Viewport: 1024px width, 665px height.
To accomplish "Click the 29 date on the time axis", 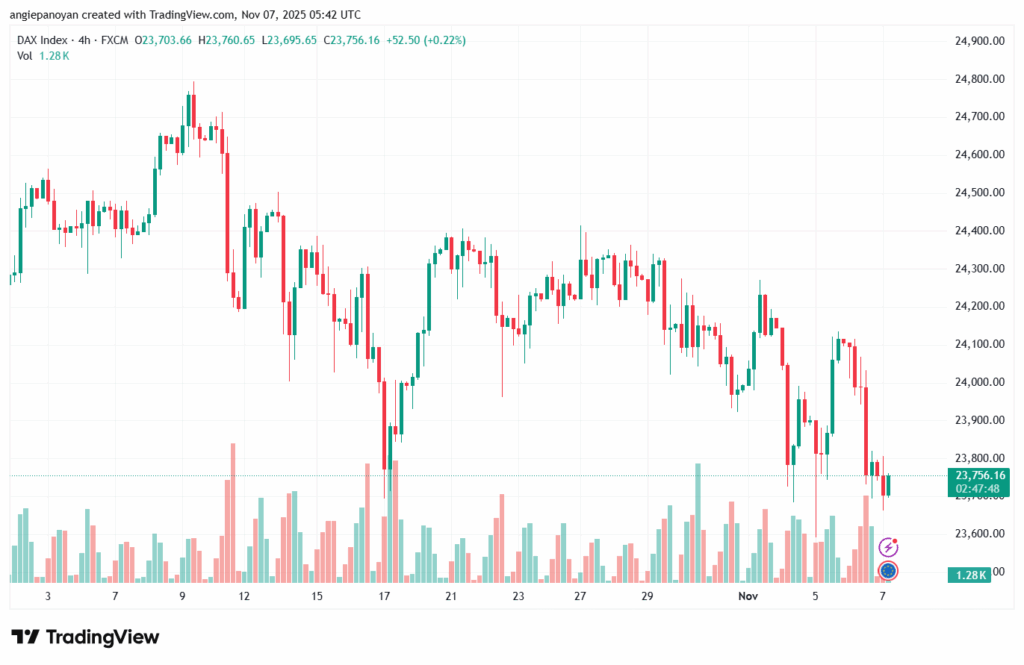I will pos(647,596).
